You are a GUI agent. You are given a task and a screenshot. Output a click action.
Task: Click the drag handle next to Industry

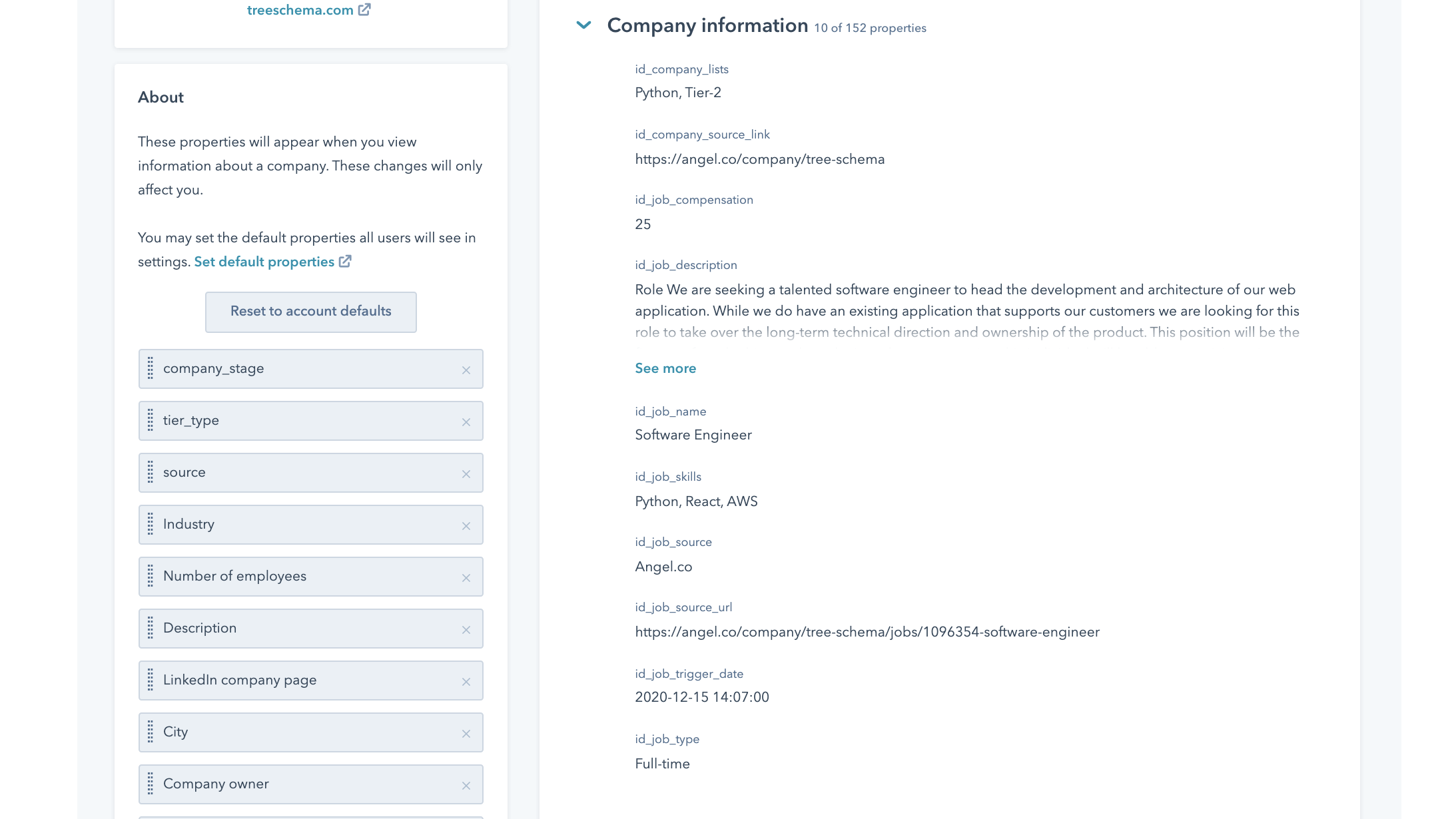pos(150,525)
